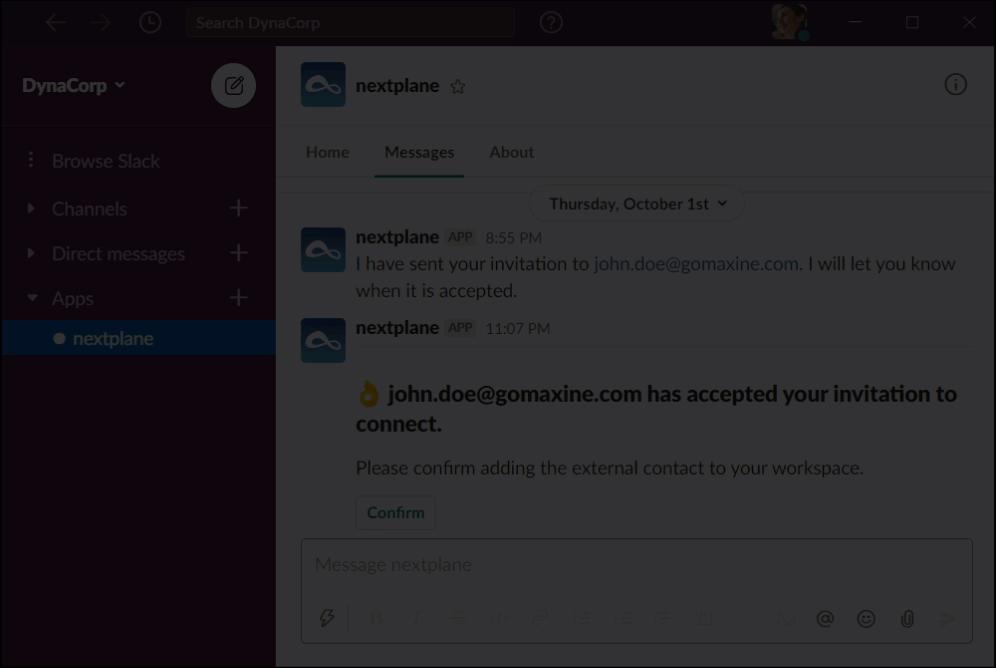The height and width of the screenshot is (668, 996).
Task: Click nextplane avatar on 8:55 PM message
Action: [323, 250]
